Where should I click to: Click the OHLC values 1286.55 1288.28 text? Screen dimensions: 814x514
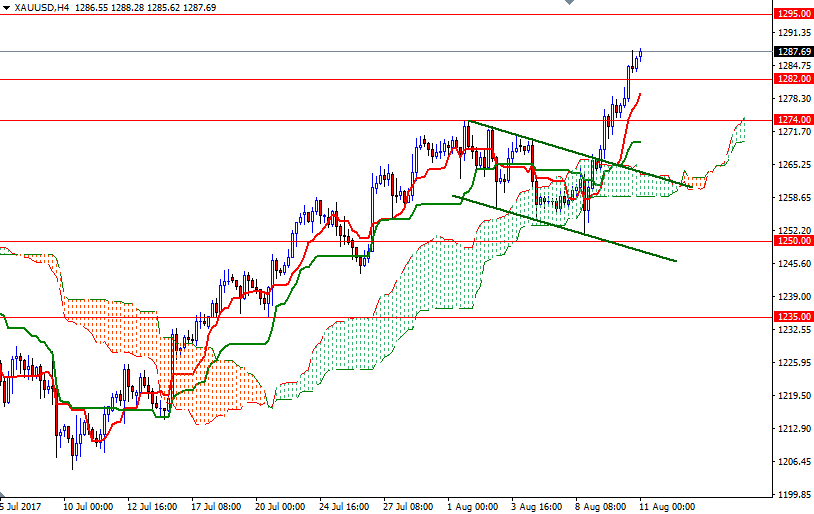click(x=110, y=8)
